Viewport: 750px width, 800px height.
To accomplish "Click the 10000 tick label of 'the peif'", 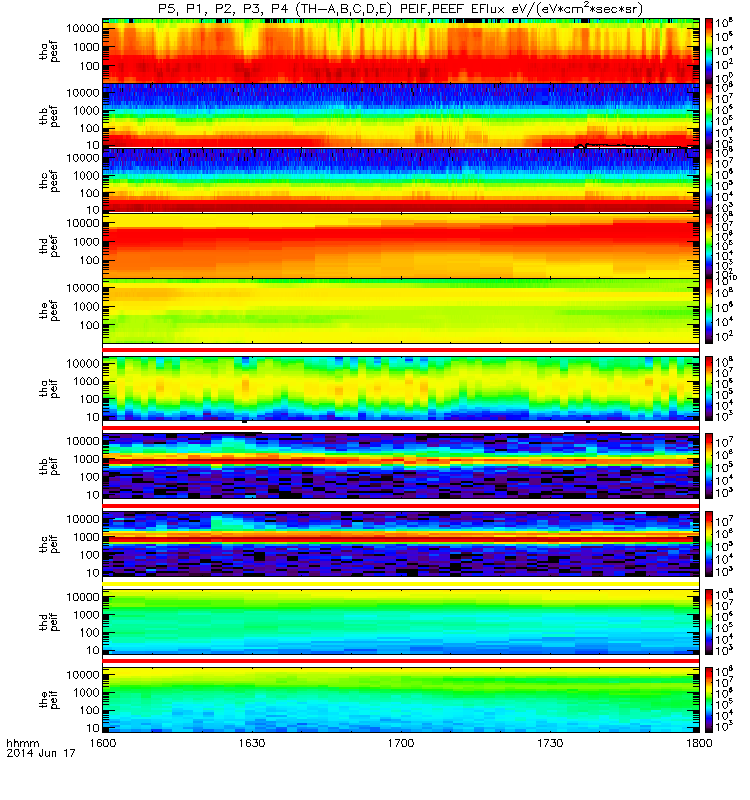I will [x=83, y=675].
